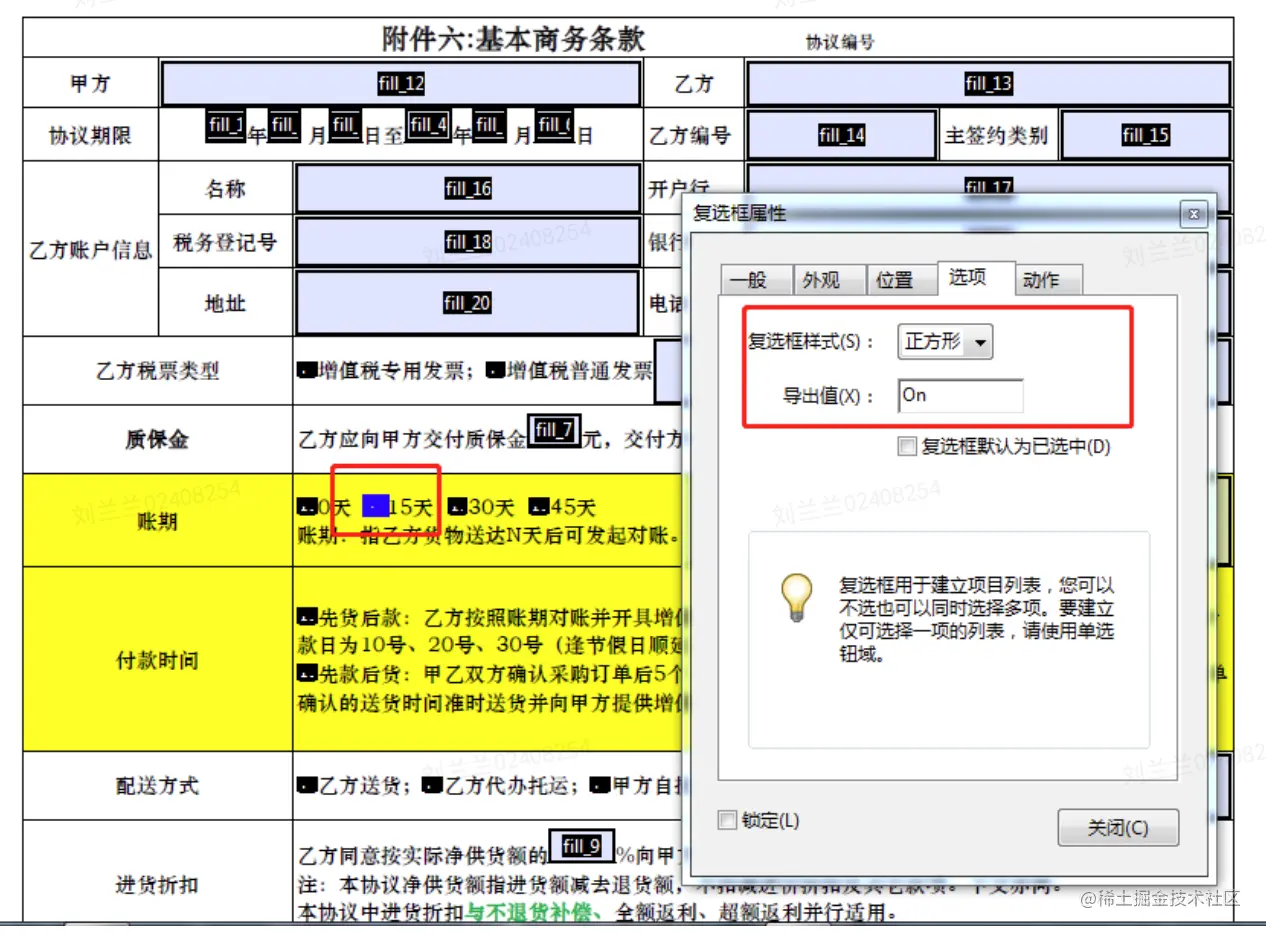Viewport: 1266px width, 934px height.
Task: Select the 30天 checkbox field
Action: (x=456, y=507)
